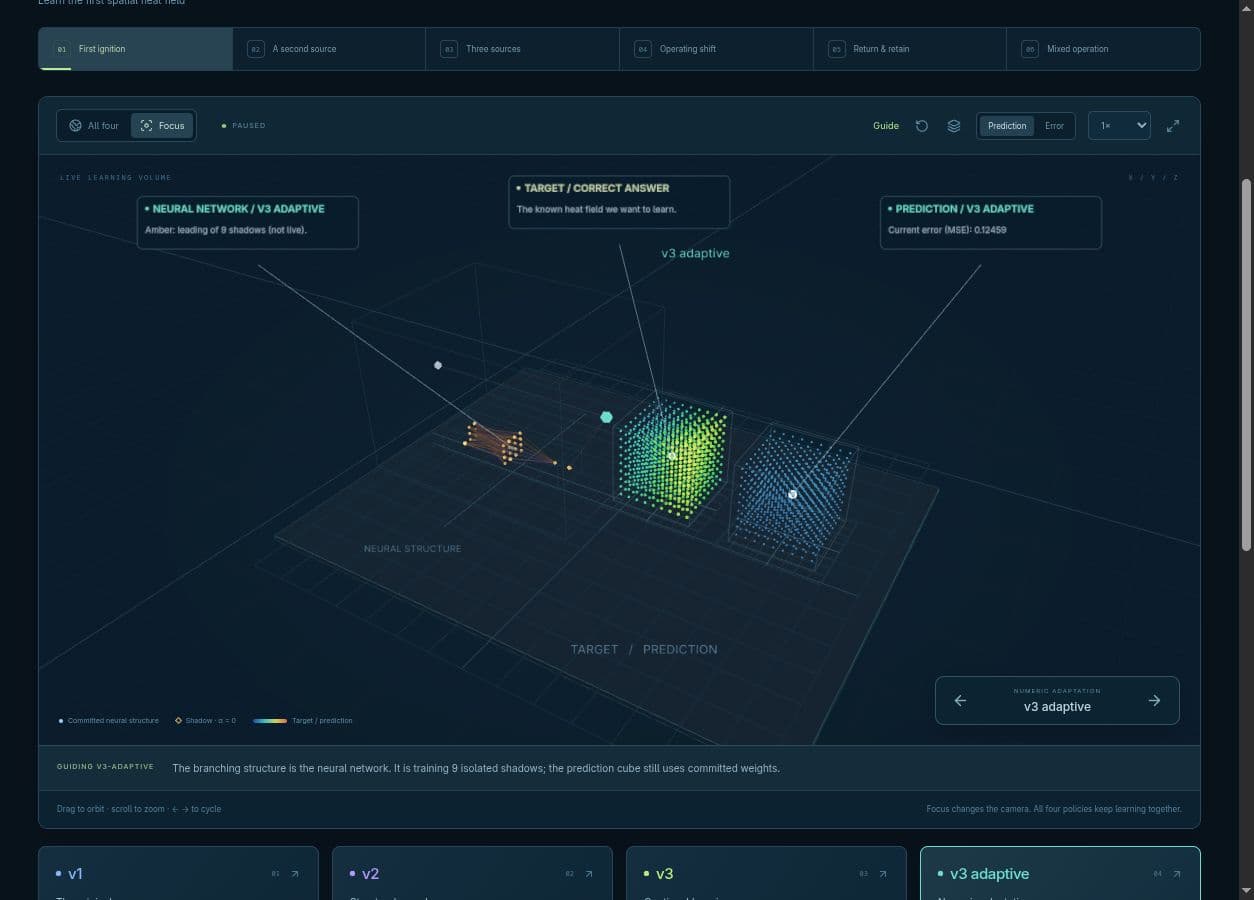The image size is (1254, 900).
Task: Click the Committed neural structure legend entry
Action: 109,721
